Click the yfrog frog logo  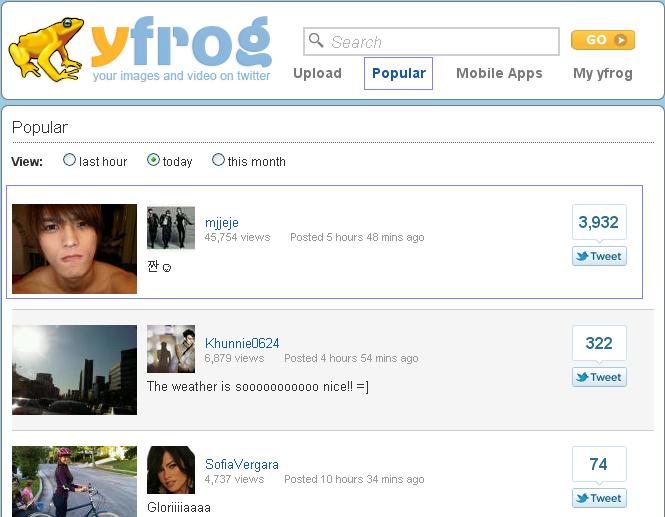click(x=46, y=49)
